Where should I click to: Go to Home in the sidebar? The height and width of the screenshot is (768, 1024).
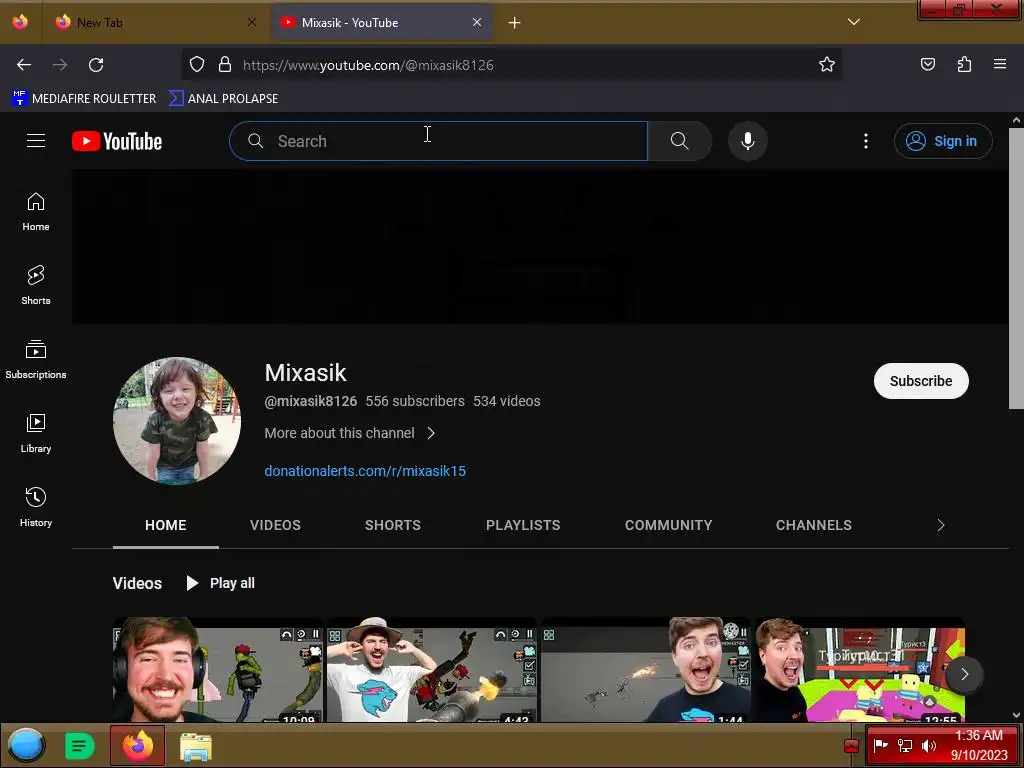36,212
